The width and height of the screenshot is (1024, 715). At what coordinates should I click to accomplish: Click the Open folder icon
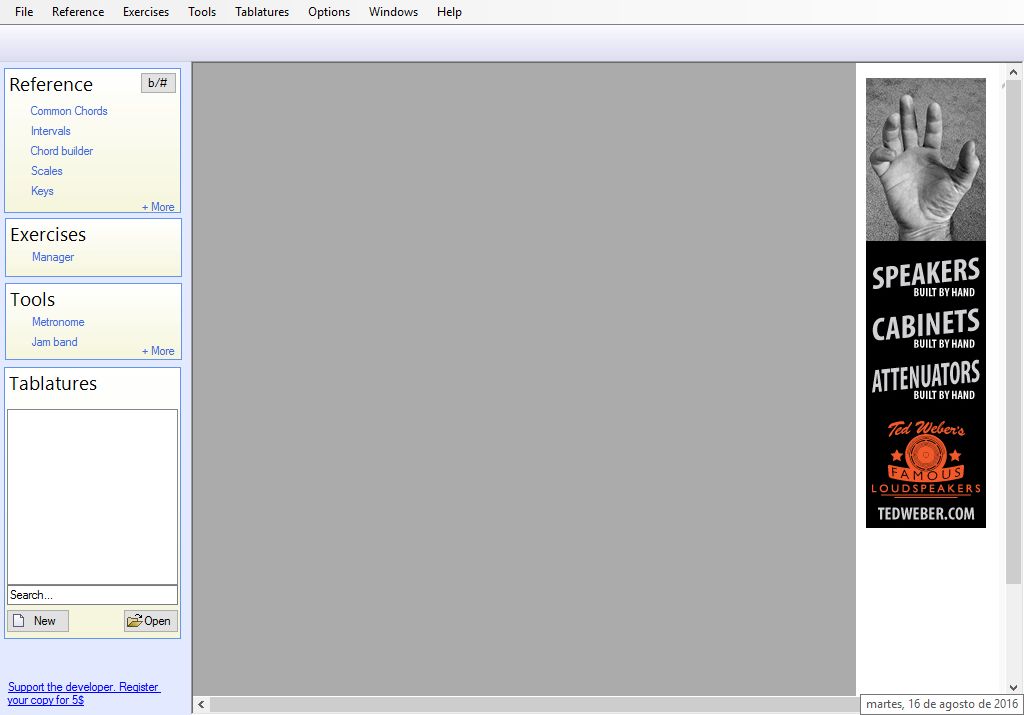click(134, 621)
